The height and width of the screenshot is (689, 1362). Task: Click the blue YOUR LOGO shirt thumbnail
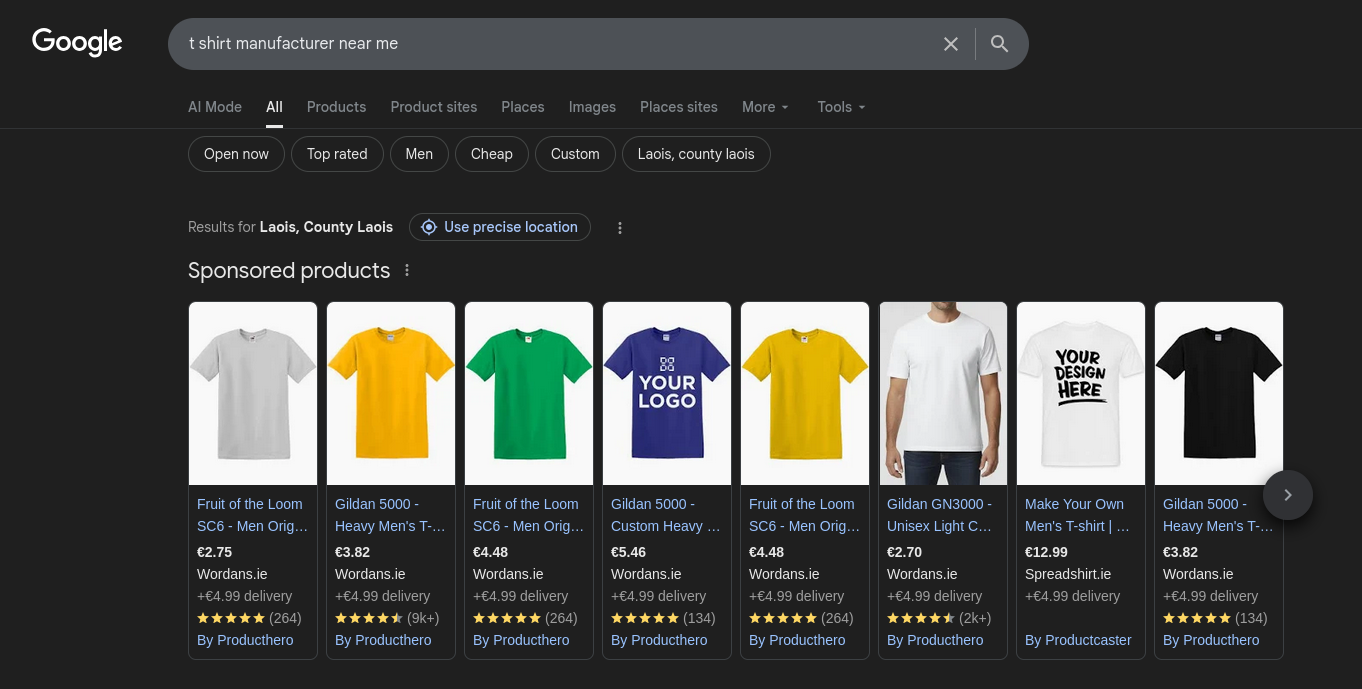[667, 393]
